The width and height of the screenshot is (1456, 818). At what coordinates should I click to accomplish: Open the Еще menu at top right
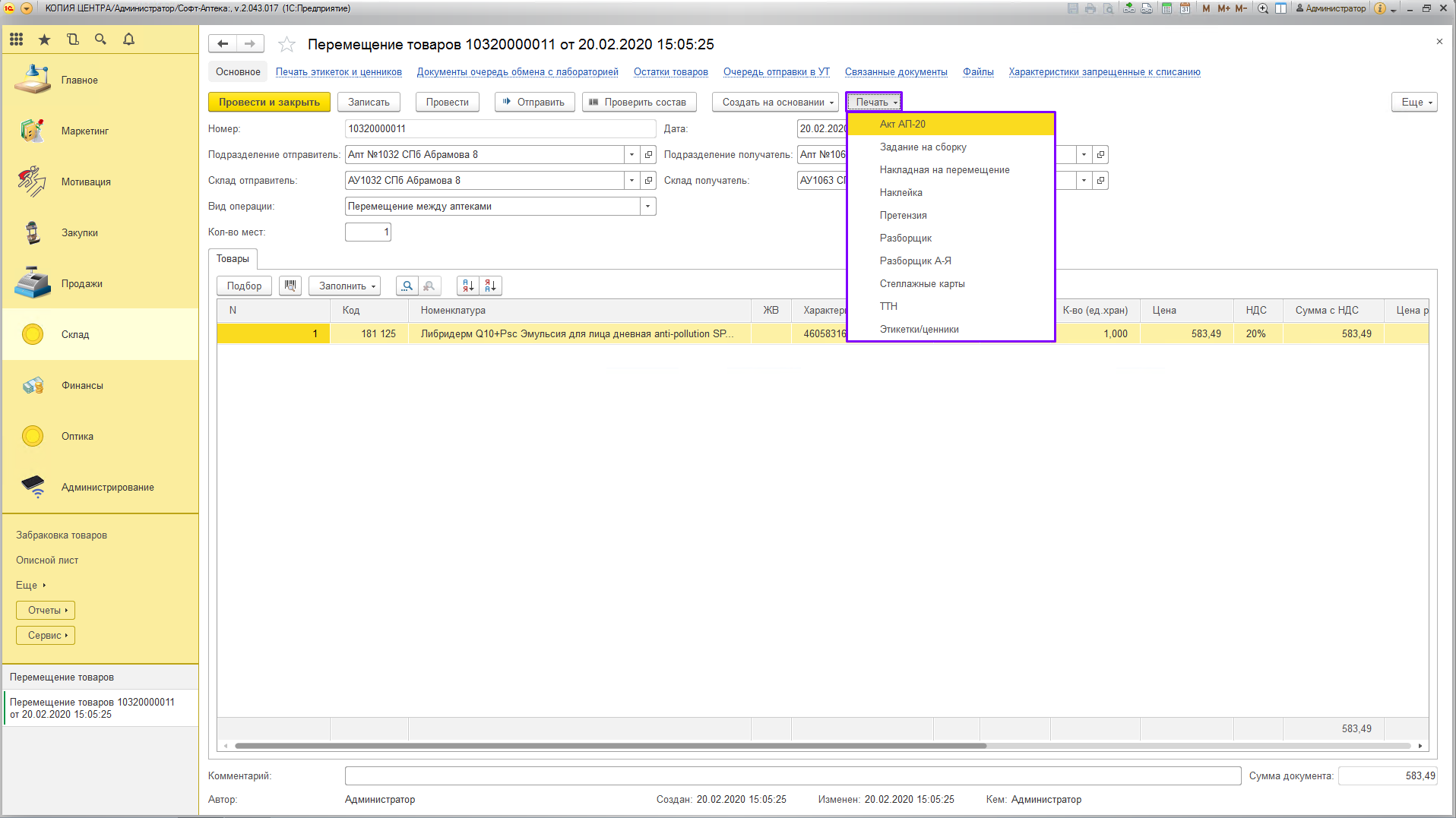tap(1414, 102)
